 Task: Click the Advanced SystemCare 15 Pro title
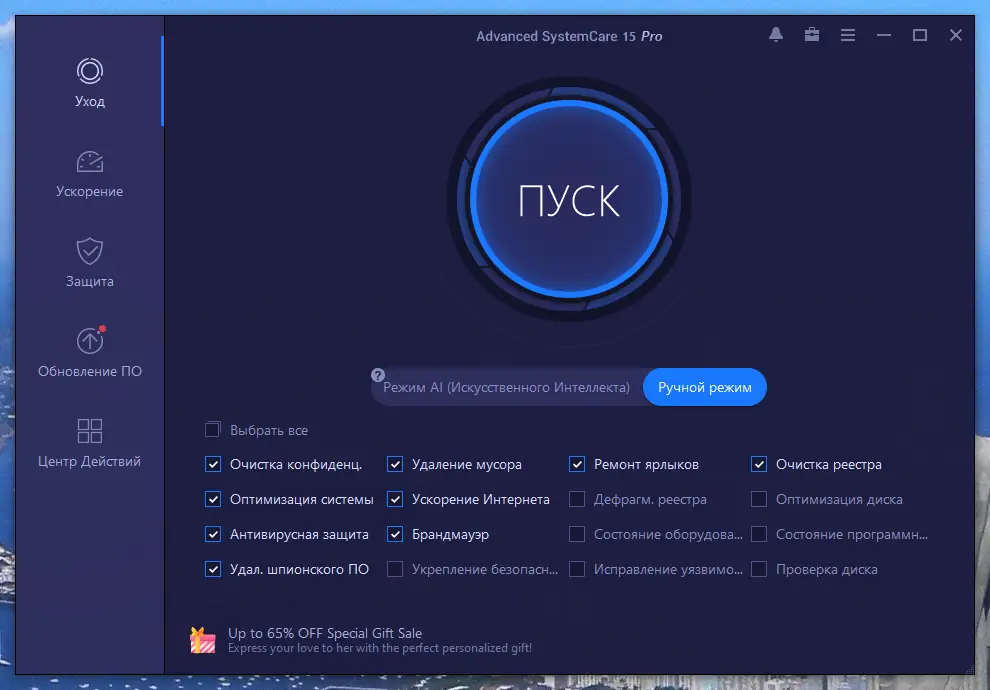[x=569, y=36]
